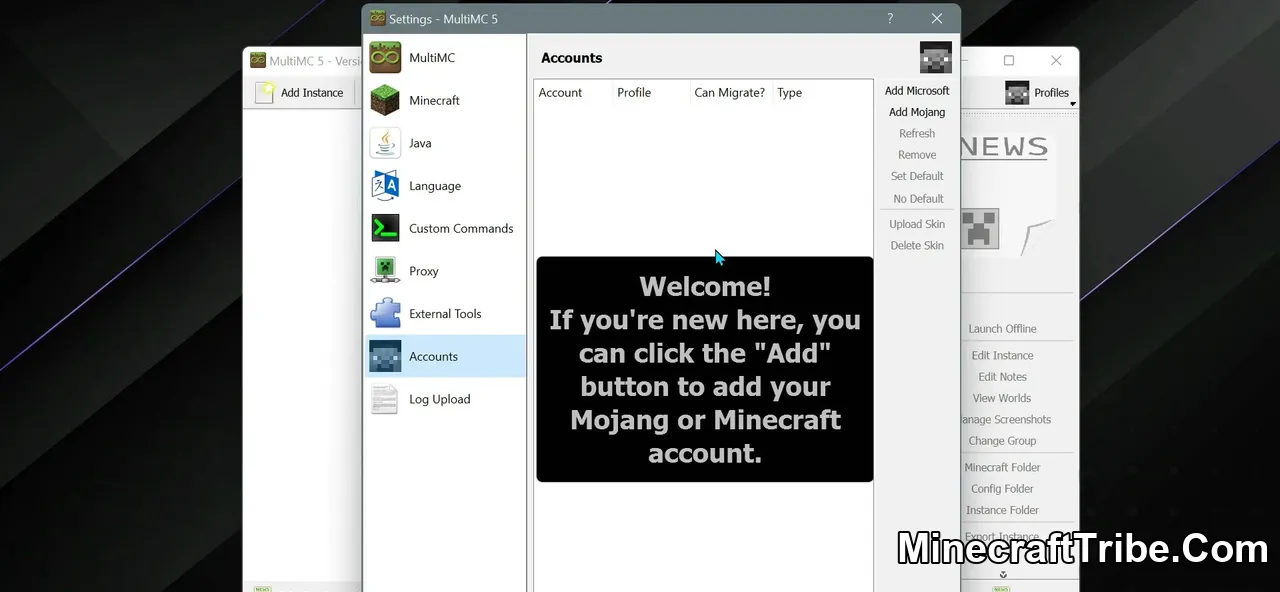Sort by the Profile column header
Image resolution: width=1280 pixels, height=592 pixels.
coord(651,93)
